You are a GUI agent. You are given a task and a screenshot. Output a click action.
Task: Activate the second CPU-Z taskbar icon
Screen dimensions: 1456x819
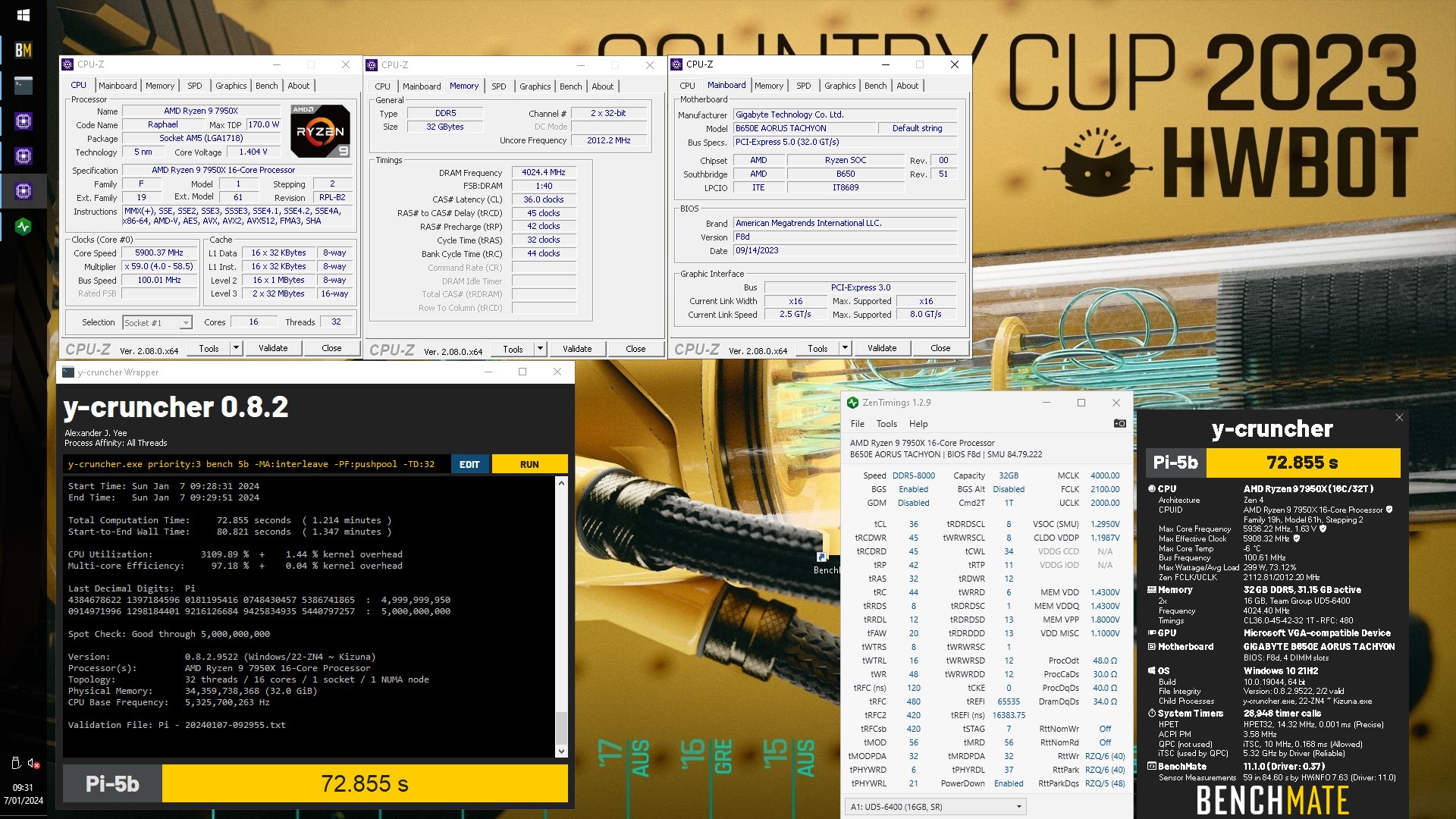point(23,155)
